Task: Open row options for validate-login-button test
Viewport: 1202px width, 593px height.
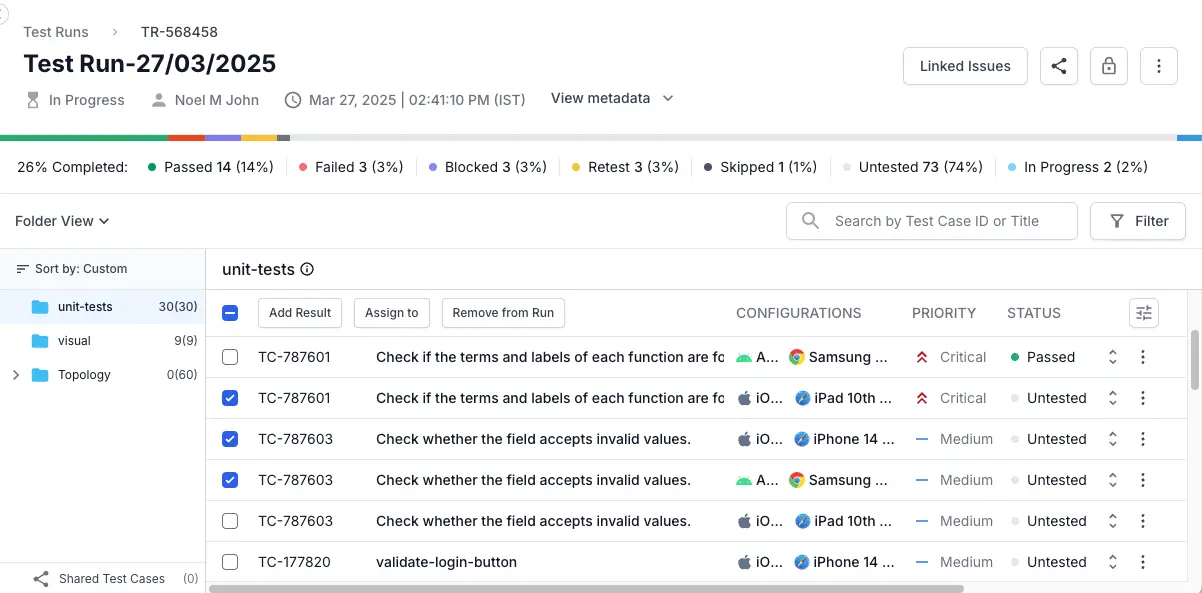Action: pos(1143,562)
